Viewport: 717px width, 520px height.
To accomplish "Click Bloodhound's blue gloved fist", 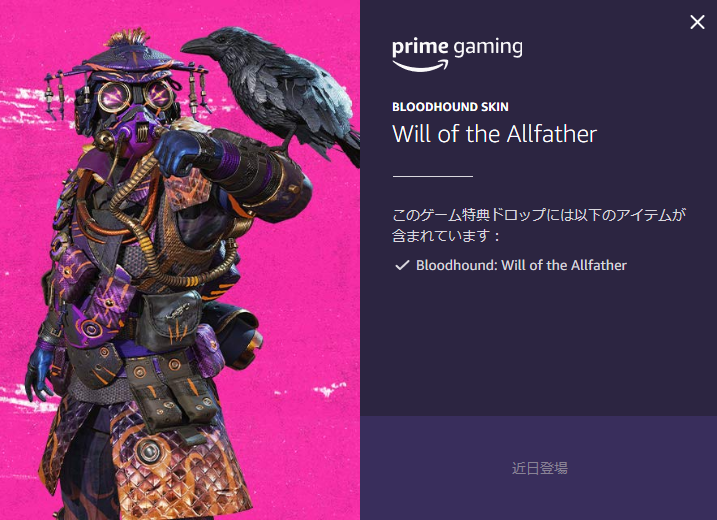I will [177, 152].
